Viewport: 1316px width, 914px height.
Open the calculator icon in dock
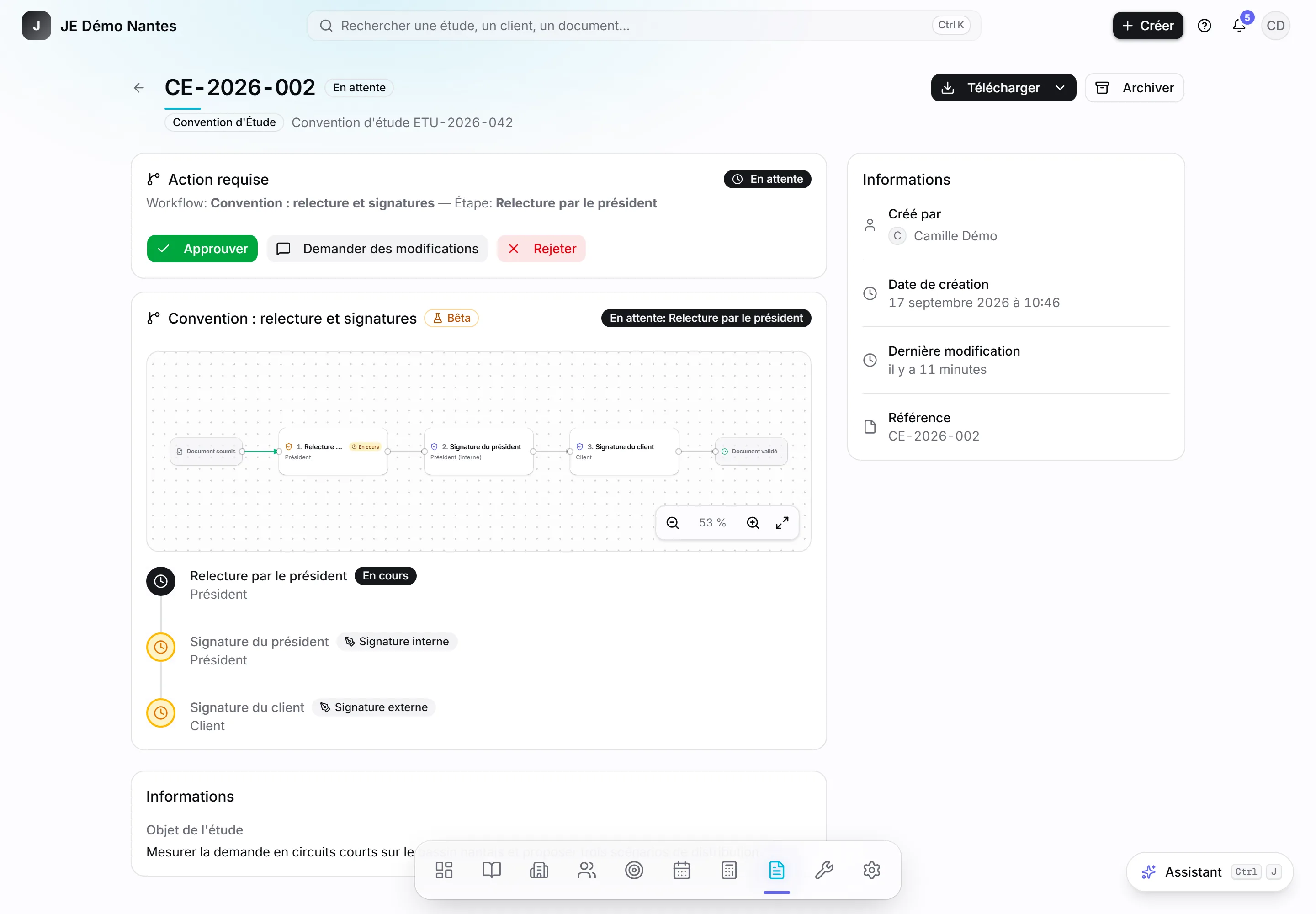tap(729, 871)
